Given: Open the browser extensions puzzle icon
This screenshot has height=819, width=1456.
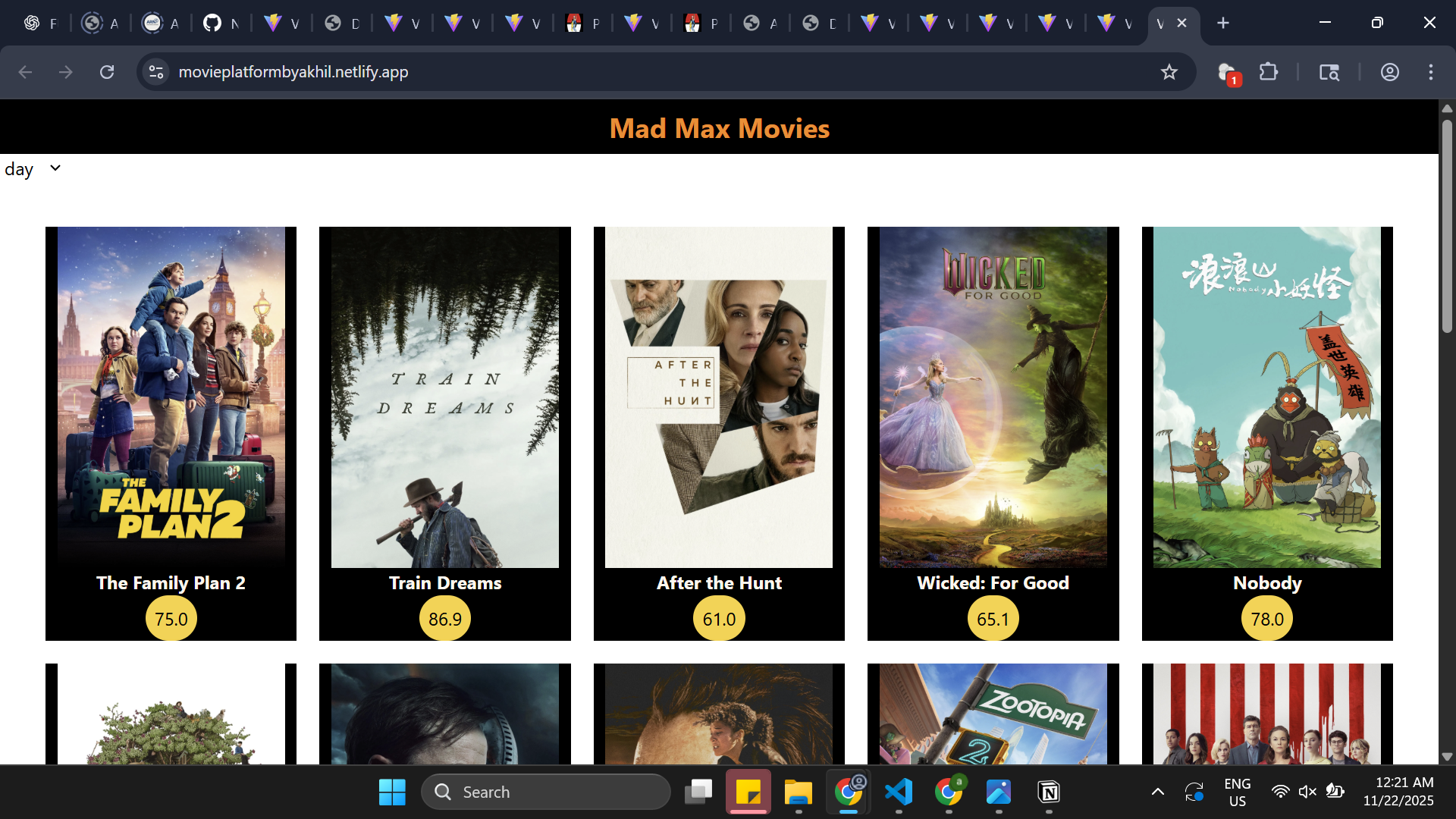Looking at the screenshot, I should (1269, 72).
